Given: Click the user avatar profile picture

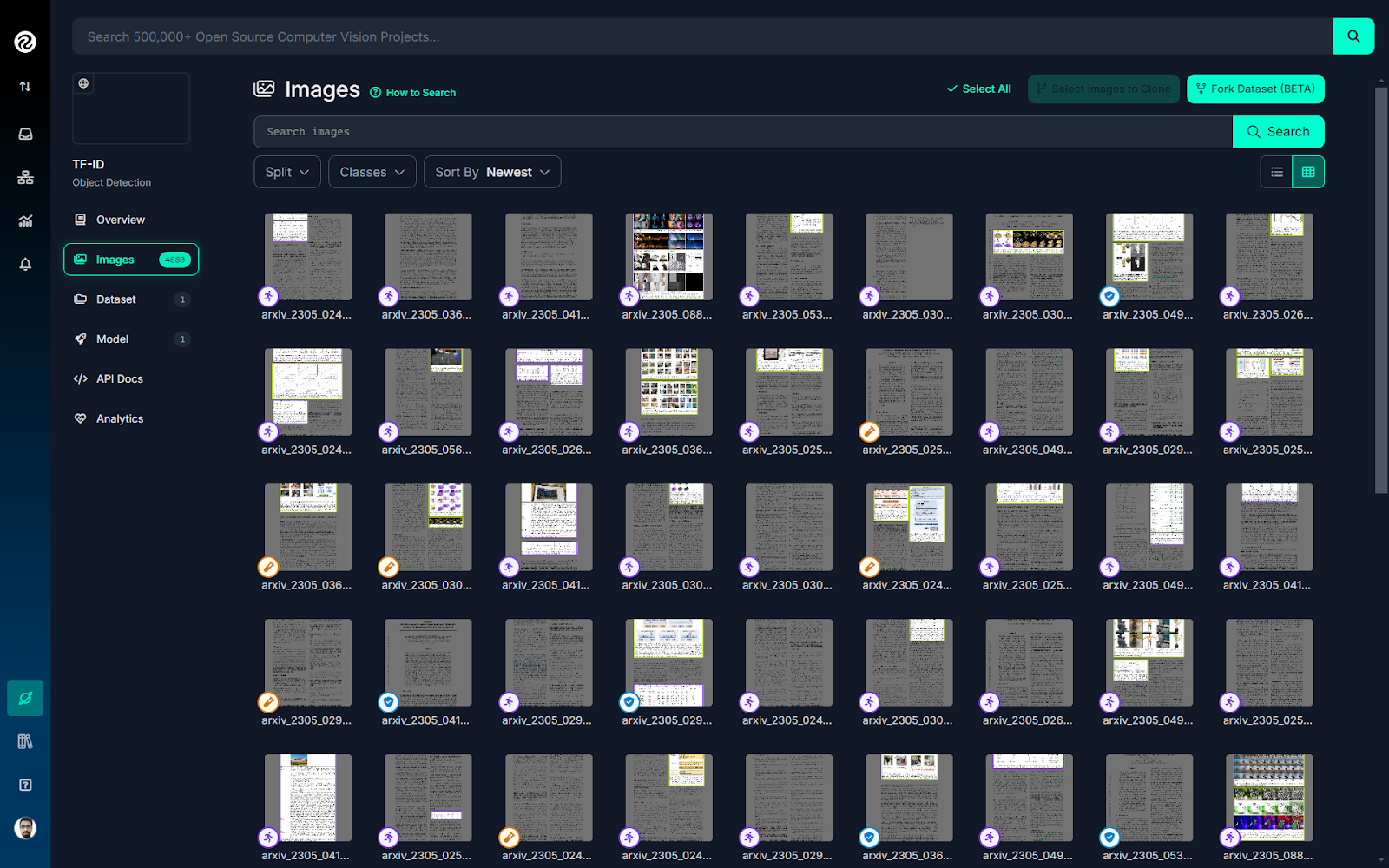Looking at the screenshot, I should [x=25, y=828].
